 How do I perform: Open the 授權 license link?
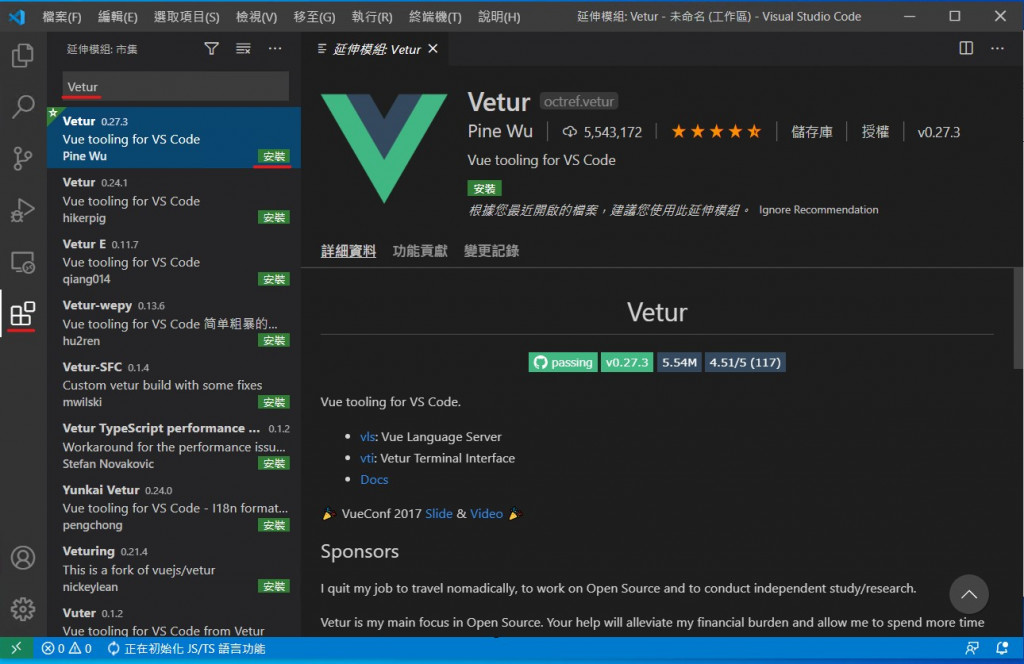(x=875, y=132)
